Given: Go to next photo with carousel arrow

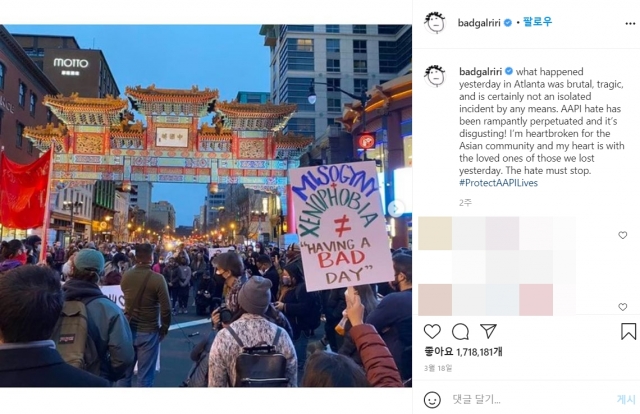Looking at the screenshot, I should tap(395, 209).
